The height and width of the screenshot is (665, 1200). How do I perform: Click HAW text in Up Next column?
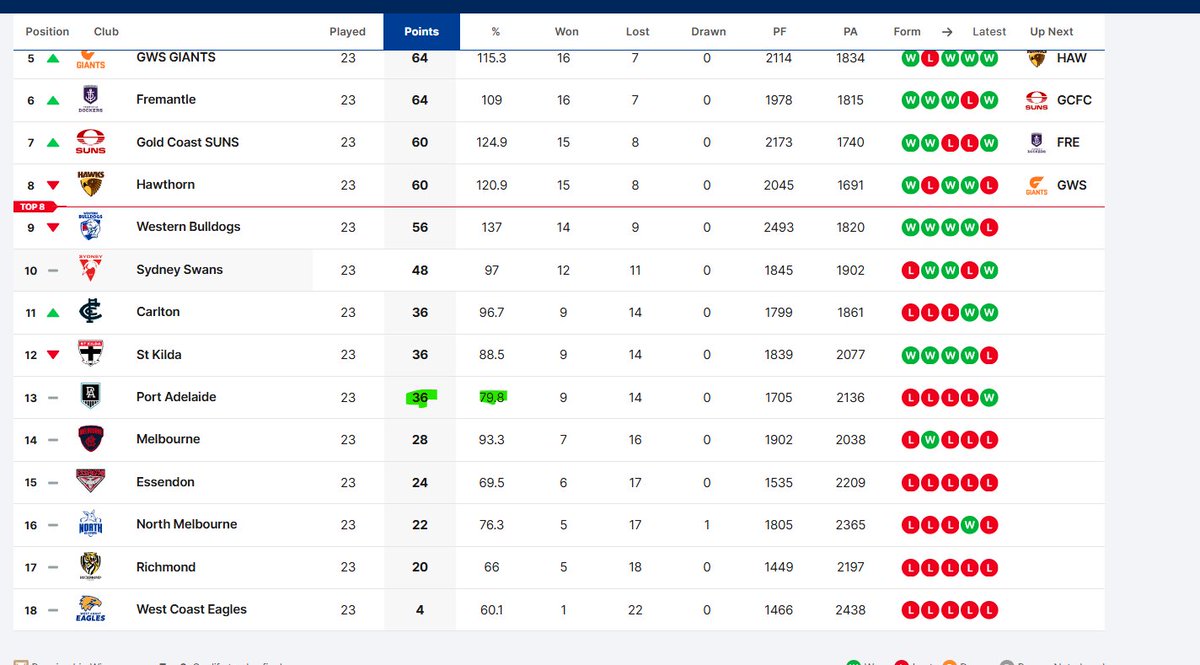pos(1072,58)
